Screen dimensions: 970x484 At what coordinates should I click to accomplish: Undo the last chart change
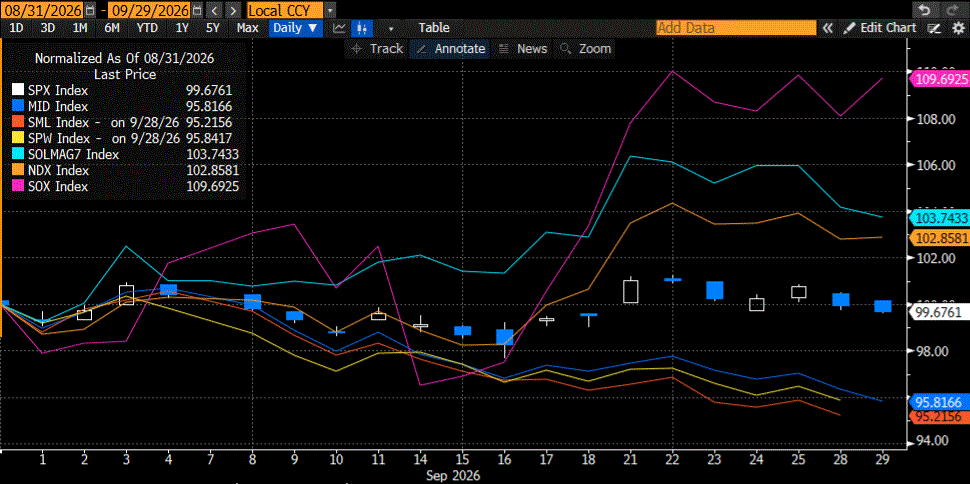tap(924, 10)
